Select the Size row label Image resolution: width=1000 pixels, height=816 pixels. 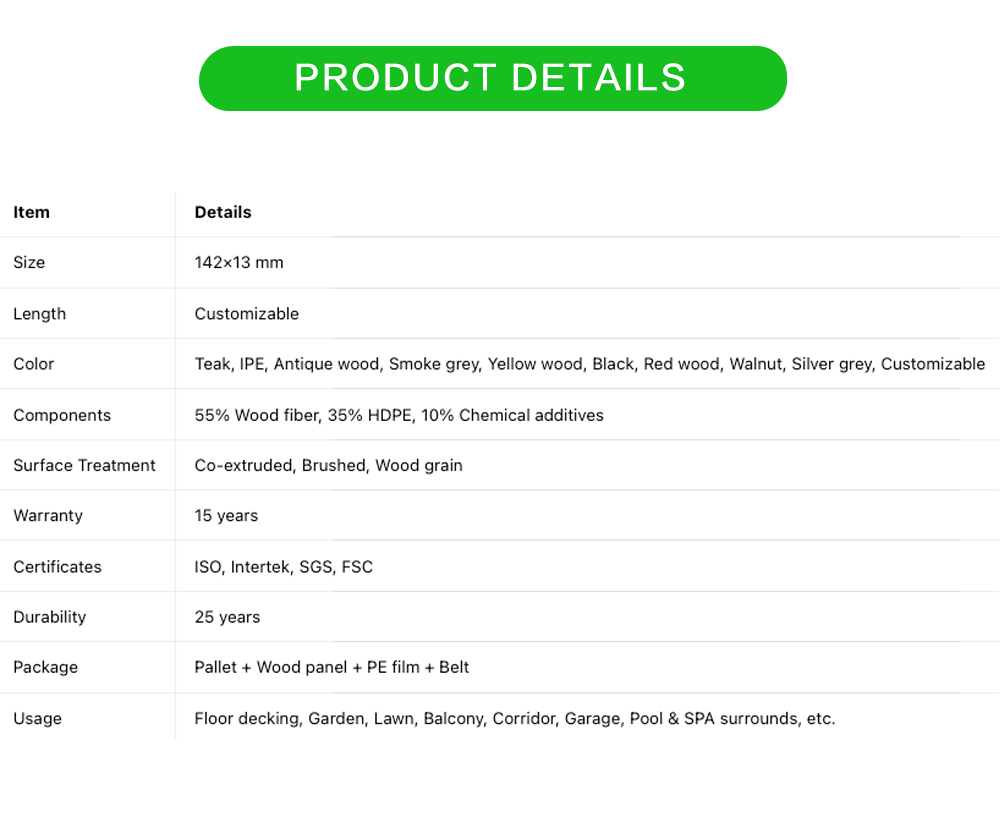tap(29, 263)
